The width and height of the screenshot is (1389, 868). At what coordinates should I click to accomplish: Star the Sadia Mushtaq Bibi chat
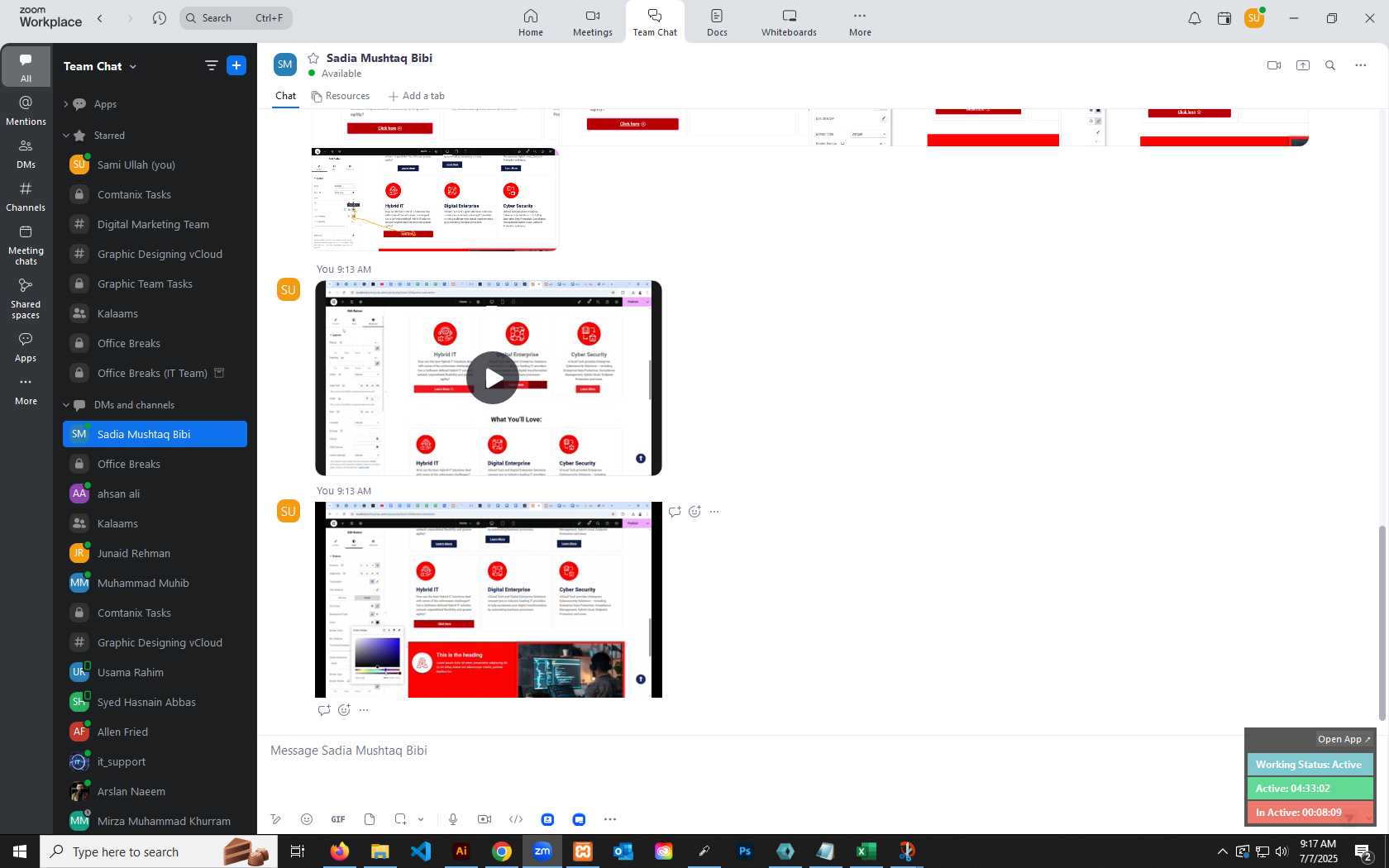coord(313,58)
